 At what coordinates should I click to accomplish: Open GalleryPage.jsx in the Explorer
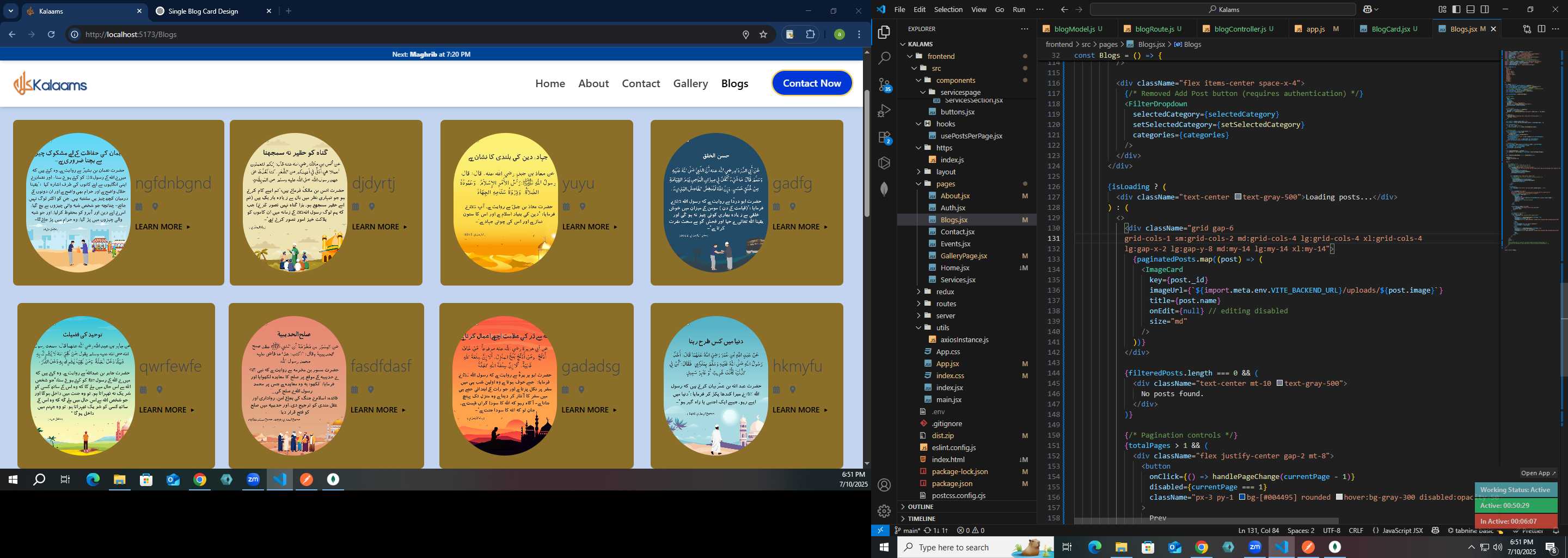(x=964, y=256)
